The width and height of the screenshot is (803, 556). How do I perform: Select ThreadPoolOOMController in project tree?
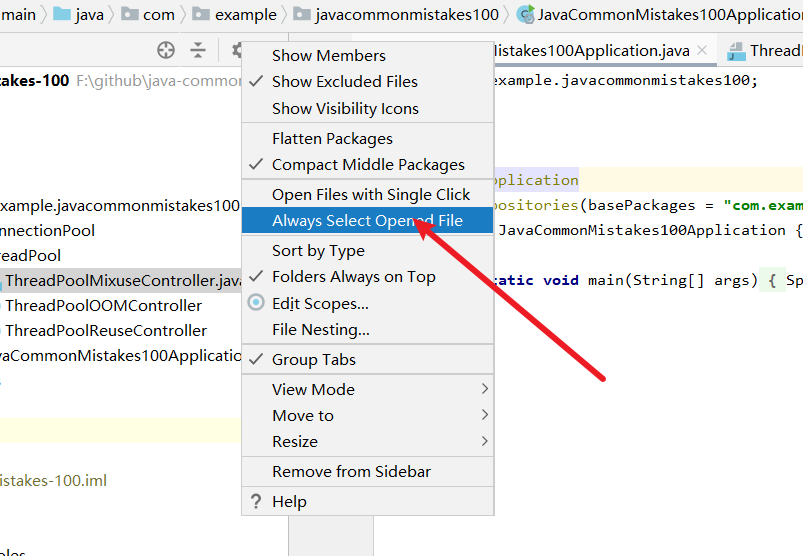click(x=103, y=306)
